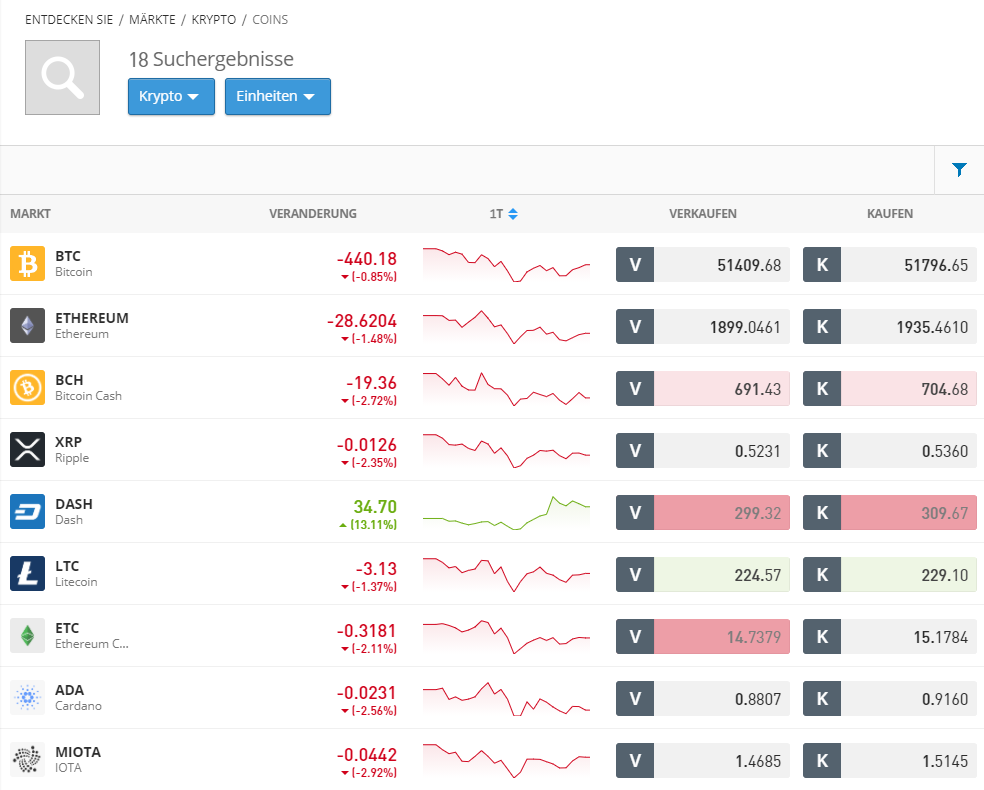
Task: Open the BTC one-day sparkline chart
Action: click(x=506, y=265)
